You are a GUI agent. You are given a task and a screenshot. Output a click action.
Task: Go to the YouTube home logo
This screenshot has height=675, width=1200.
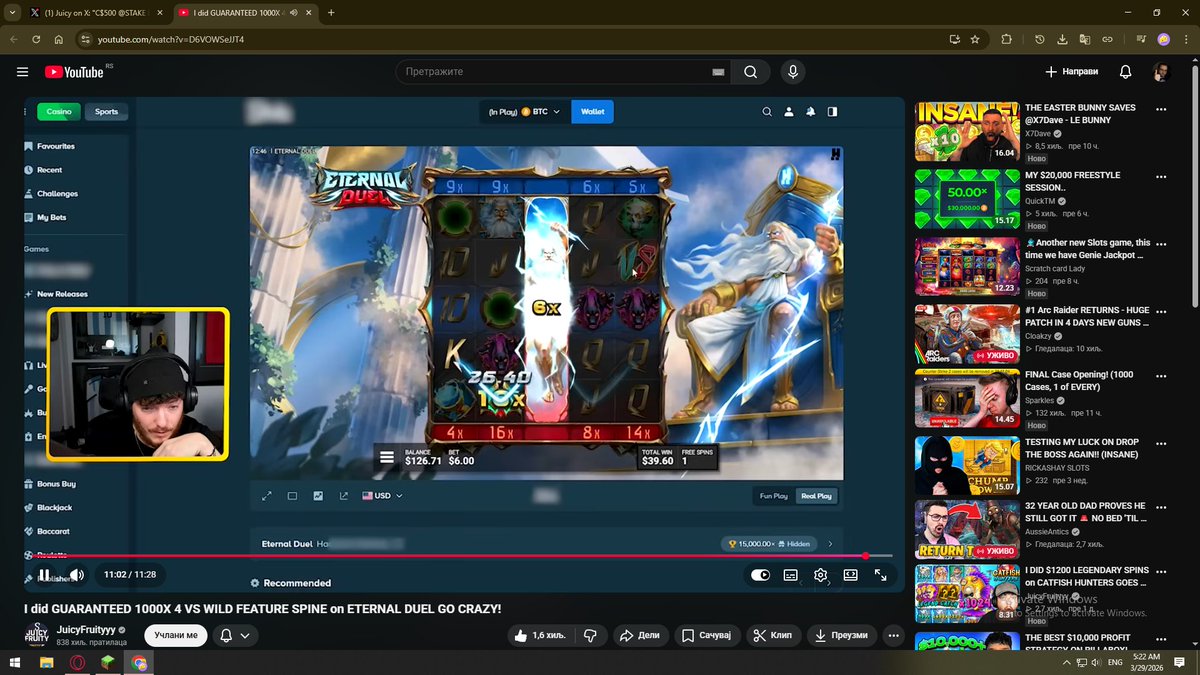click(75, 72)
